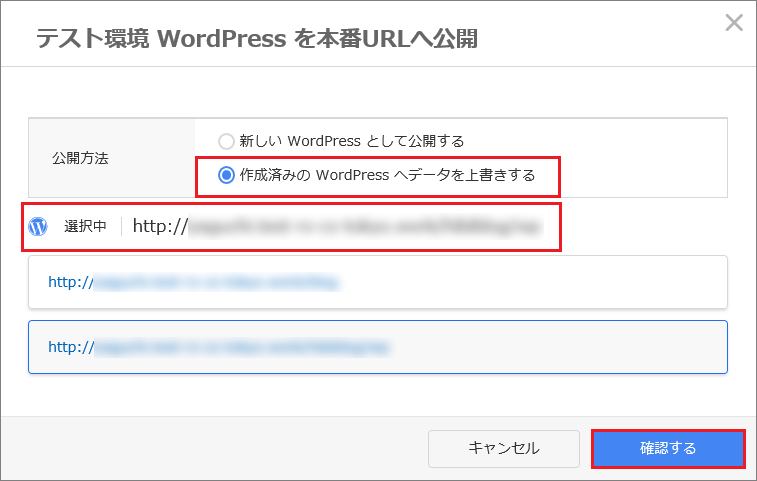
Task: Choose the first shorter http:// URL row
Action: (378, 282)
